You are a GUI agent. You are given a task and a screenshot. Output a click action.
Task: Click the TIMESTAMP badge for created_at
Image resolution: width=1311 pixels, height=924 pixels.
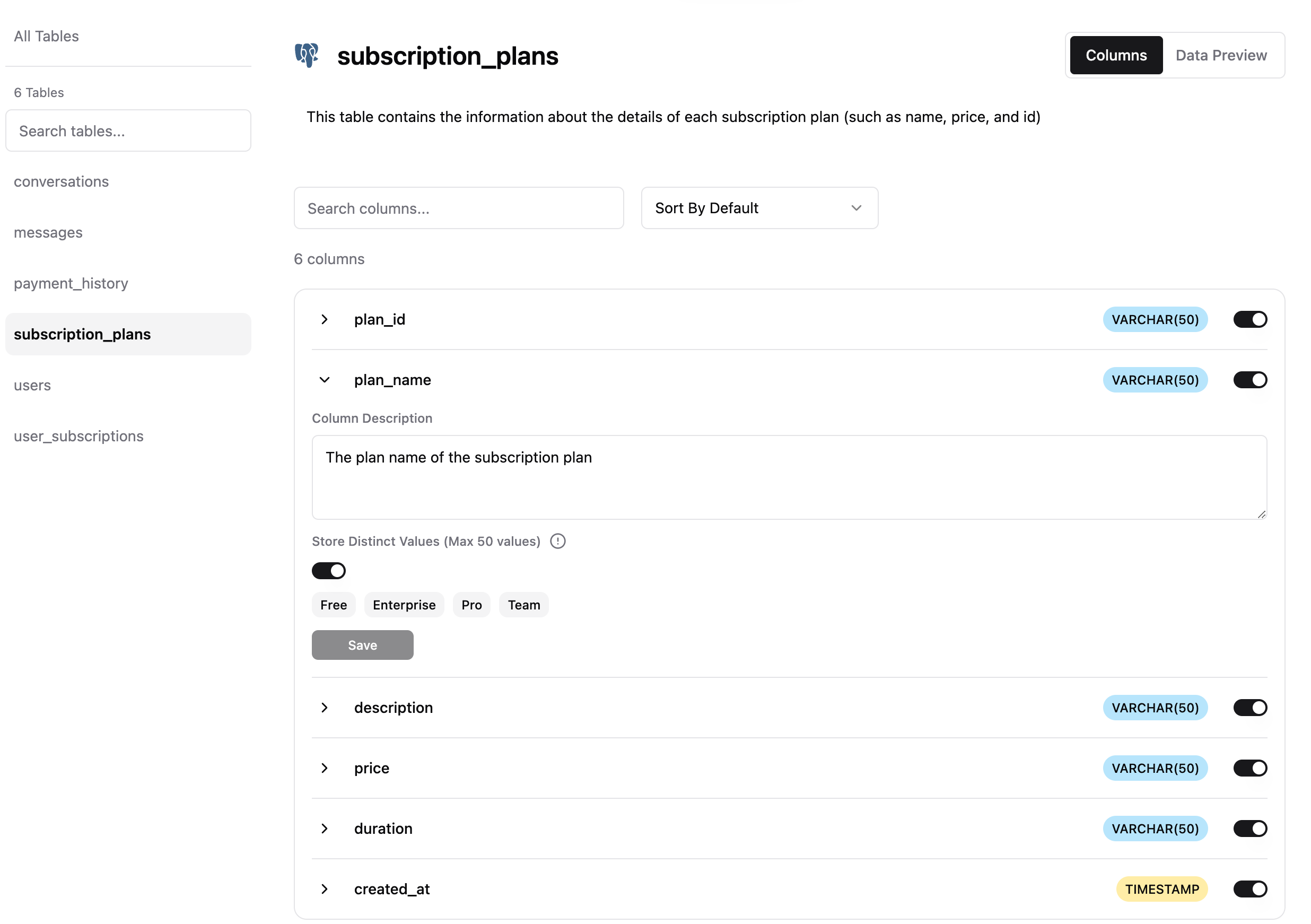coord(1161,888)
